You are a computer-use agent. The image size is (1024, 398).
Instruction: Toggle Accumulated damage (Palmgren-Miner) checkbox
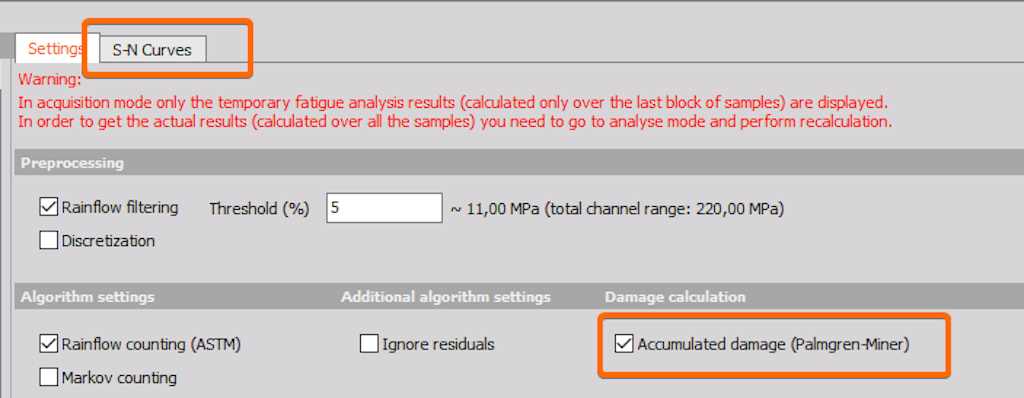(x=624, y=343)
